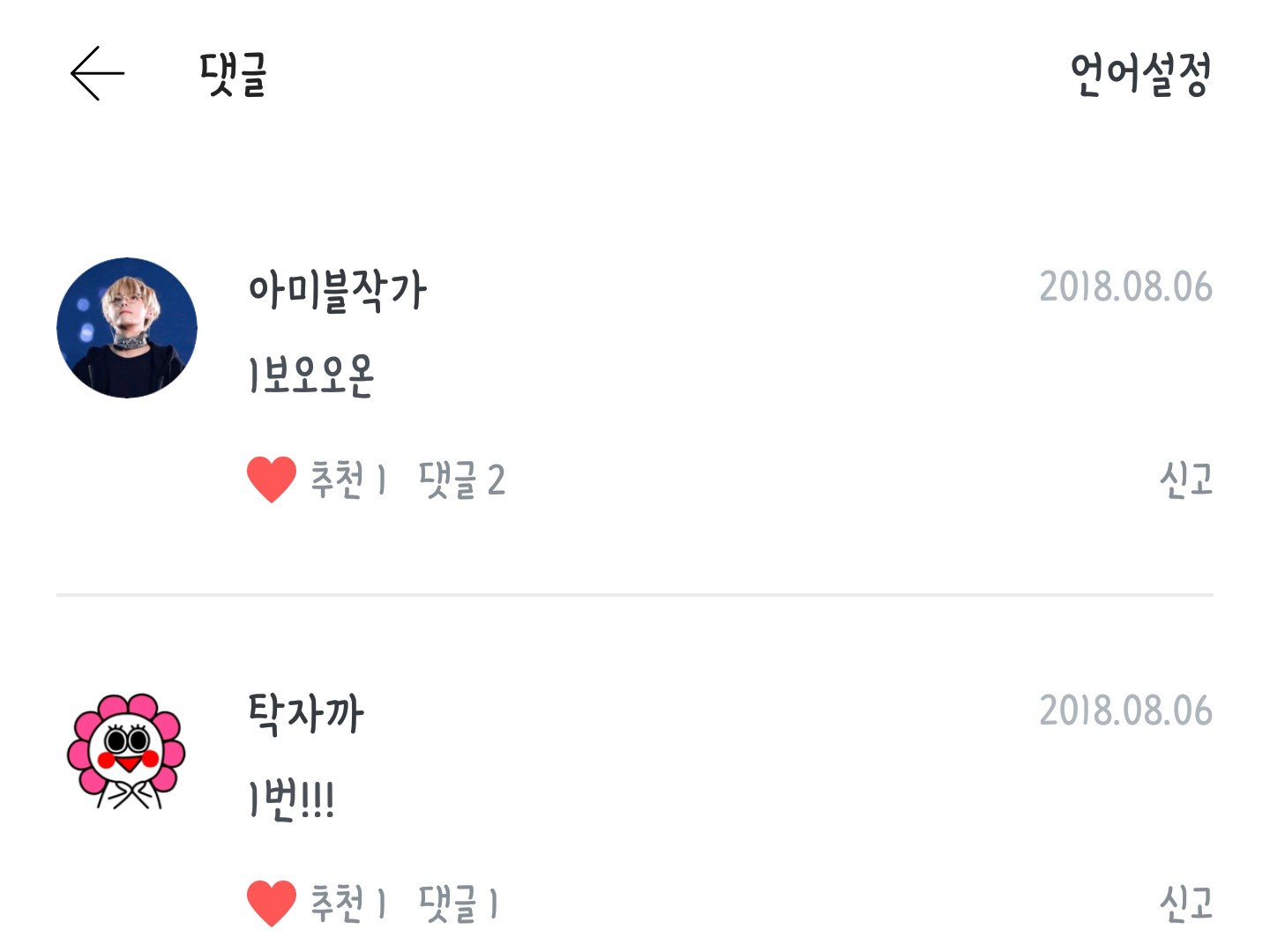Tap the heart icon on 탁자까's comment
The image size is (1270, 952).
coord(272,903)
